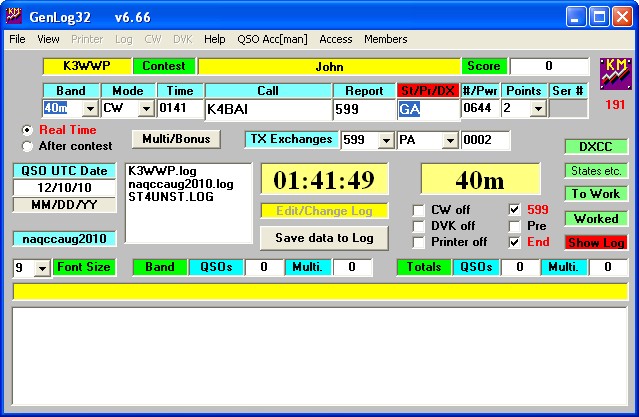Image resolution: width=639 pixels, height=417 pixels.
Task: Select the Real Time radio button
Action: [x=27, y=130]
